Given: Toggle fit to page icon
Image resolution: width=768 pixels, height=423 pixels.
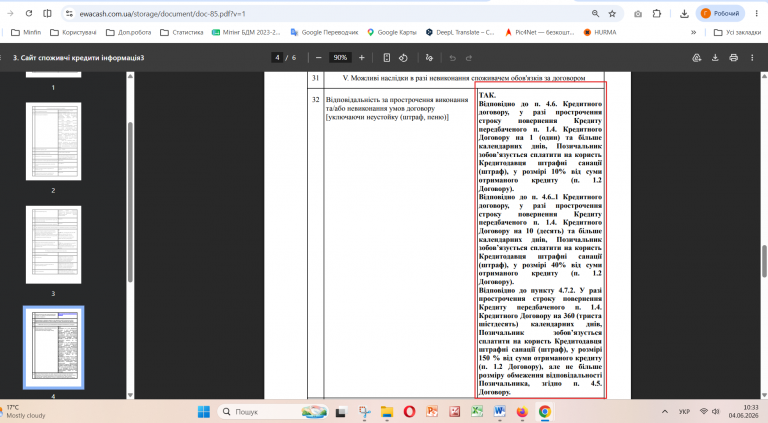Looking at the screenshot, I should click(386, 58).
